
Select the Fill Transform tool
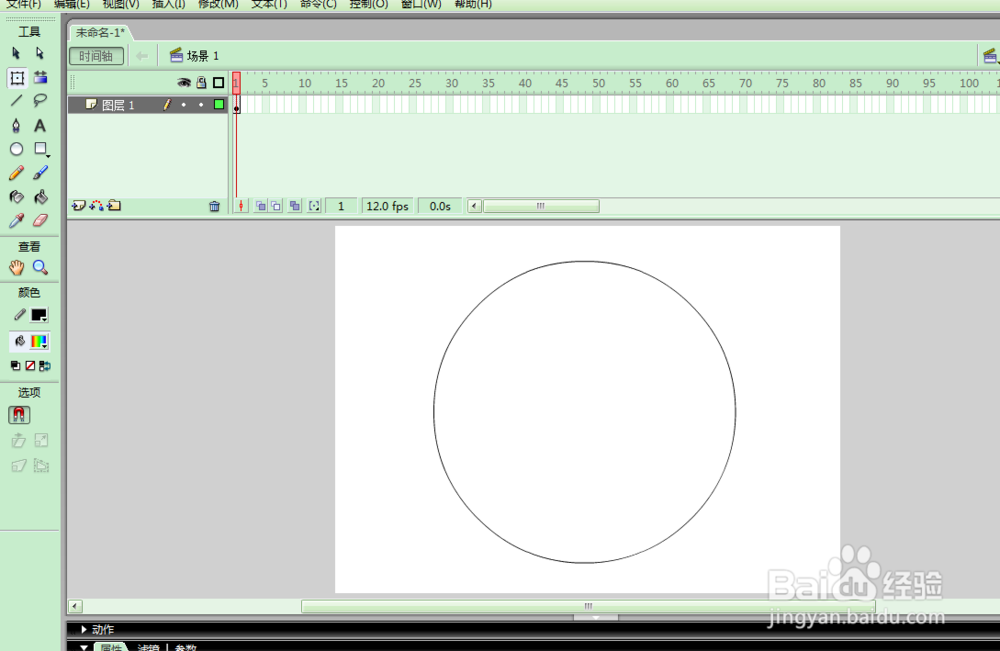coord(41,78)
